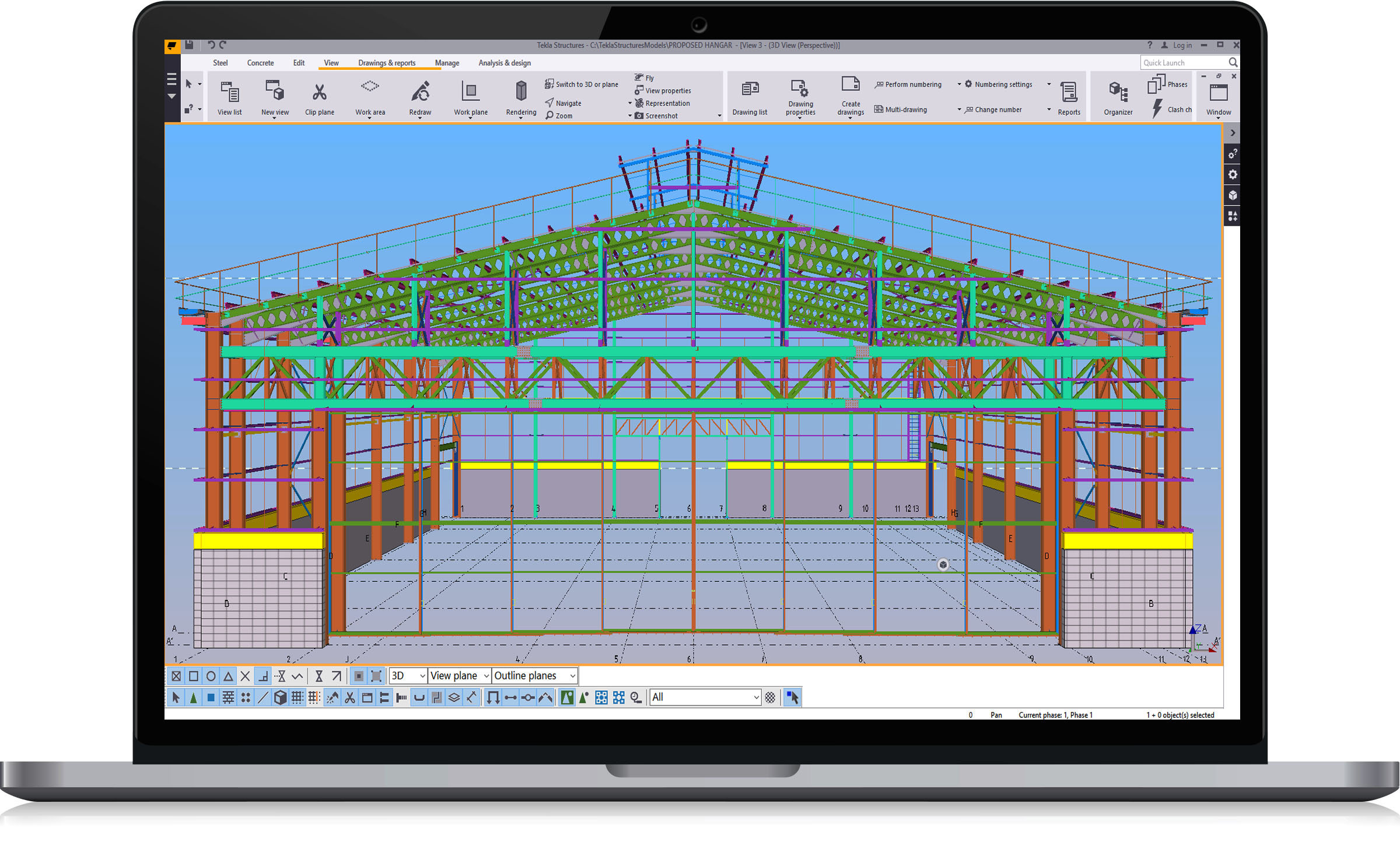Expand the side pane chevron arrow
Image resolution: width=1400 pixels, height=842 pixels.
(x=1232, y=133)
